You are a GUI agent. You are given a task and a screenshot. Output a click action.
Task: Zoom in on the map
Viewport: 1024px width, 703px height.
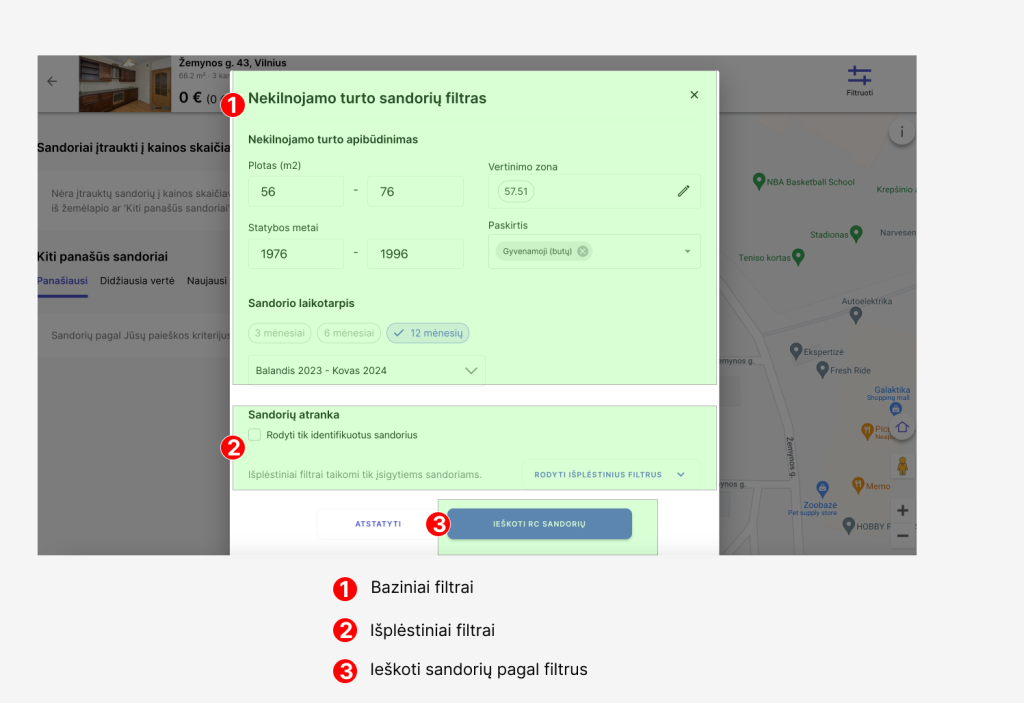[x=902, y=510]
